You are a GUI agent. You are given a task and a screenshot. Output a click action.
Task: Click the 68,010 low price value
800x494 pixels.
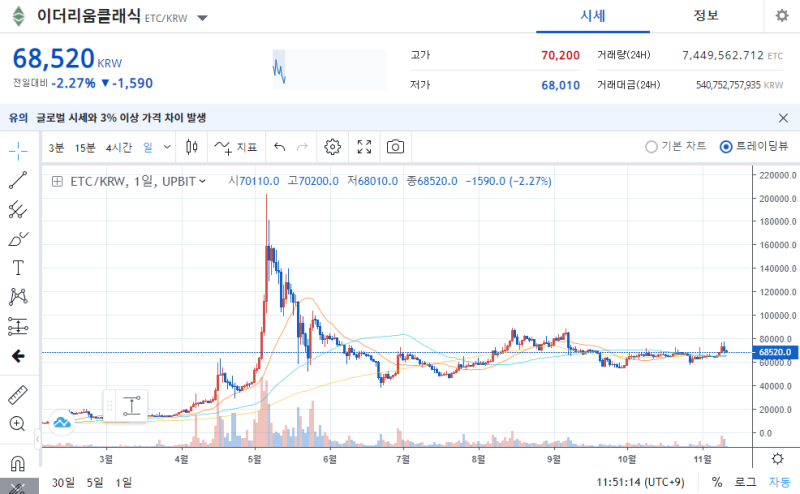tap(560, 85)
